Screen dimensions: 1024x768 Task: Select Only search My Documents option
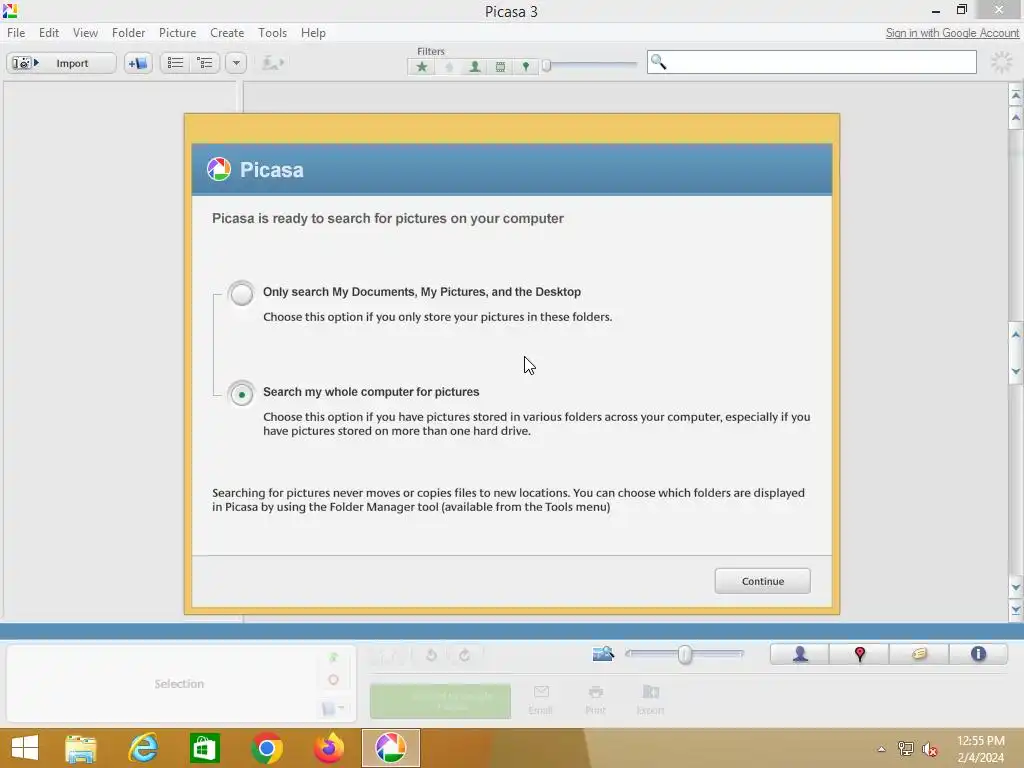[241, 293]
